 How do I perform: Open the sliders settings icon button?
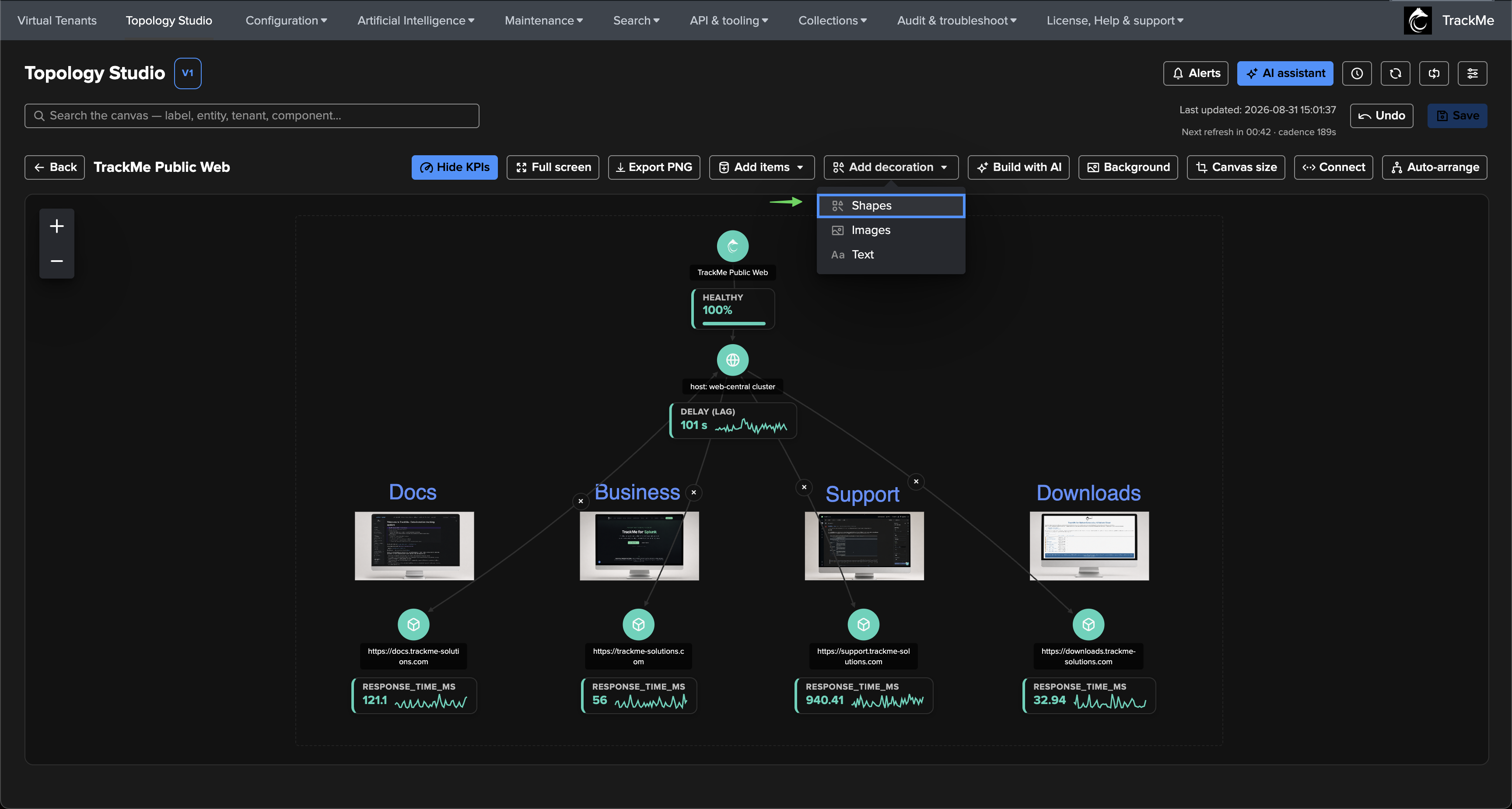click(x=1472, y=73)
